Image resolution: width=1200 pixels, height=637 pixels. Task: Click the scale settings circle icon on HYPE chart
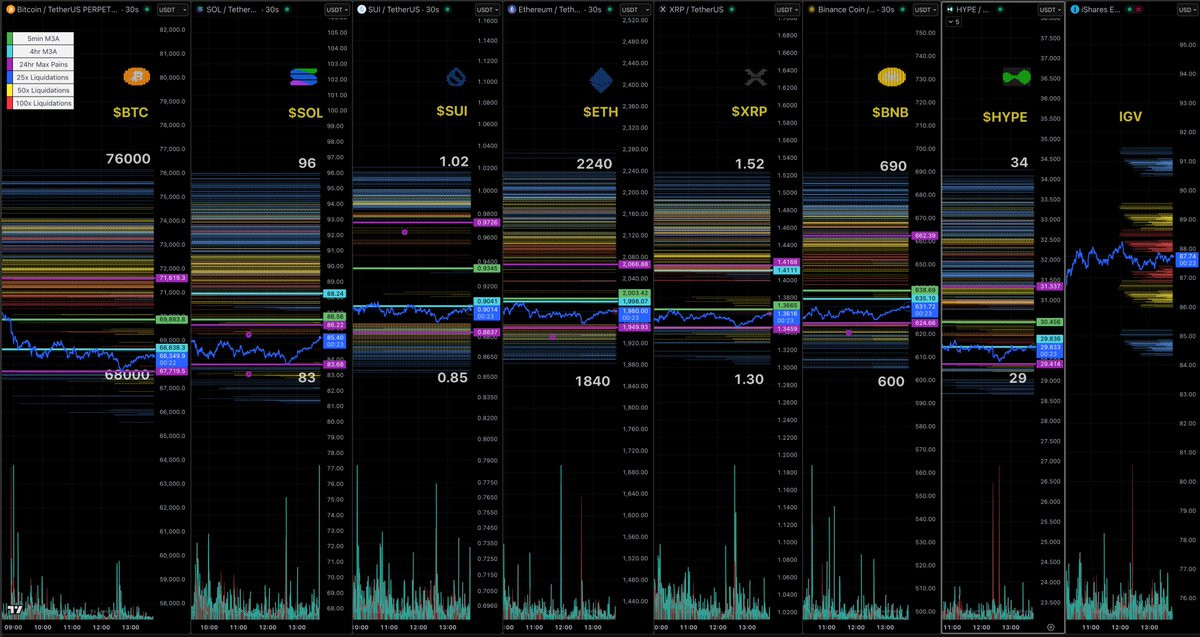coord(1051,626)
